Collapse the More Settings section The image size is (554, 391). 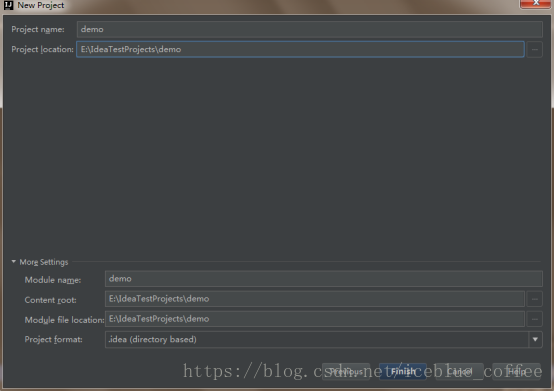click(x=14, y=262)
